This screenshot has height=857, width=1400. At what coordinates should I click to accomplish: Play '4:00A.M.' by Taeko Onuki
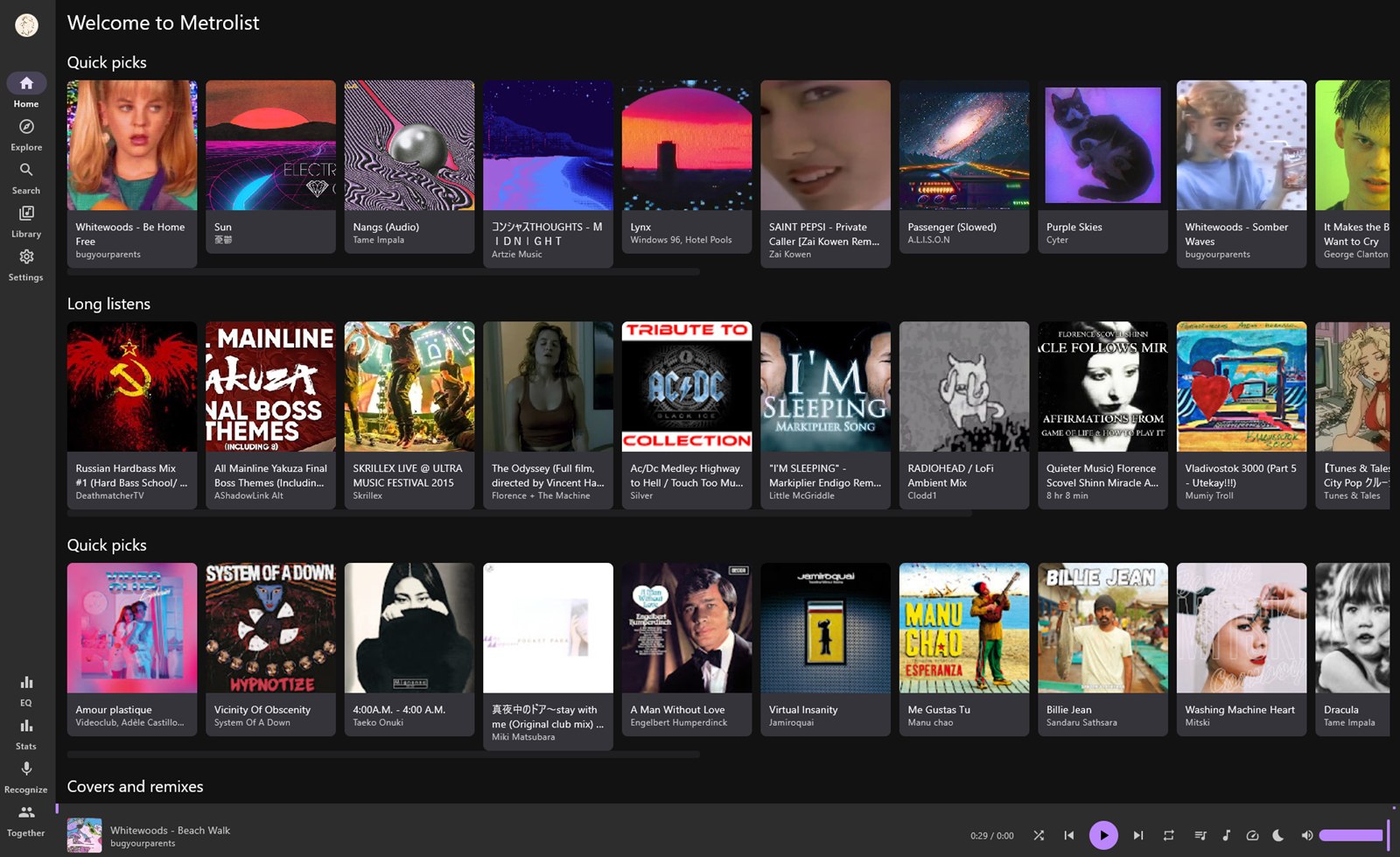click(409, 649)
